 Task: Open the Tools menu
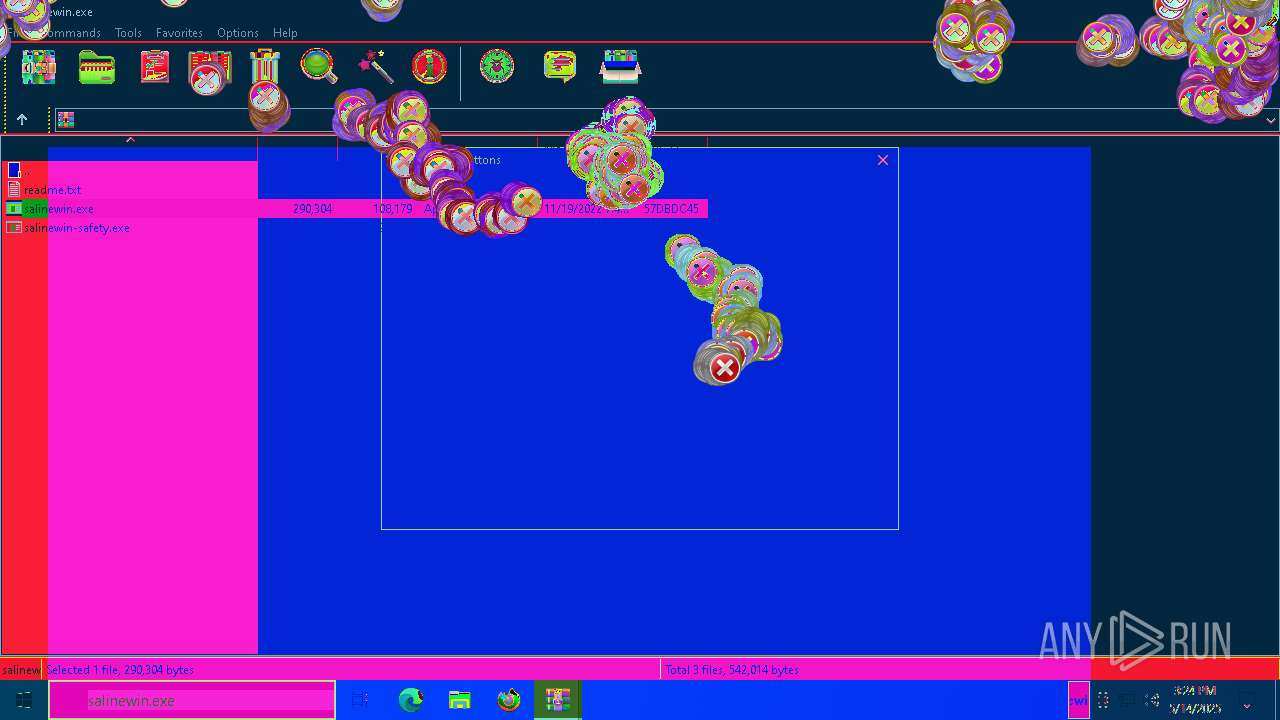pos(128,33)
